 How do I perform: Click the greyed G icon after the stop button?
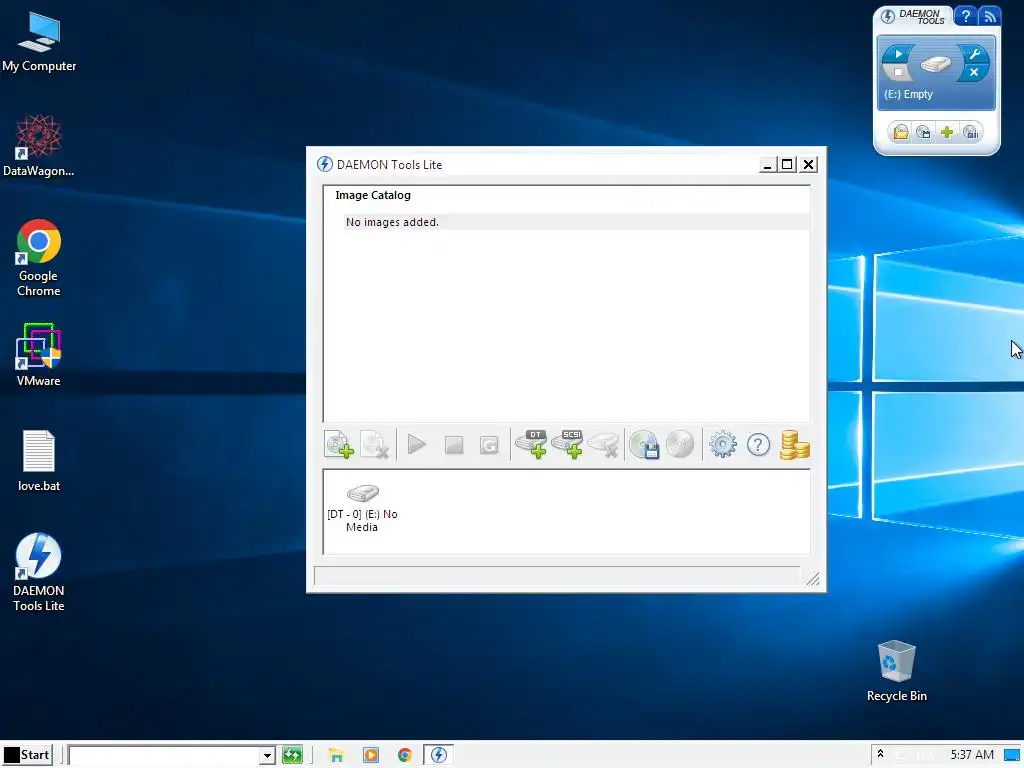pyautogui.click(x=489, y=445)
